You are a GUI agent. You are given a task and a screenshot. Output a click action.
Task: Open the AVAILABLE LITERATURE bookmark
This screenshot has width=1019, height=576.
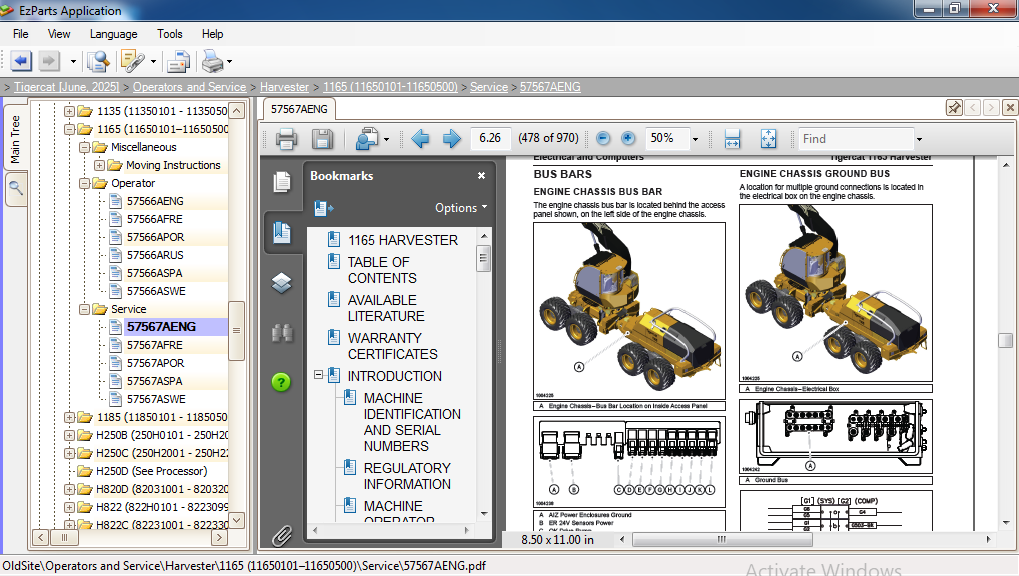[x=386, y=308]
